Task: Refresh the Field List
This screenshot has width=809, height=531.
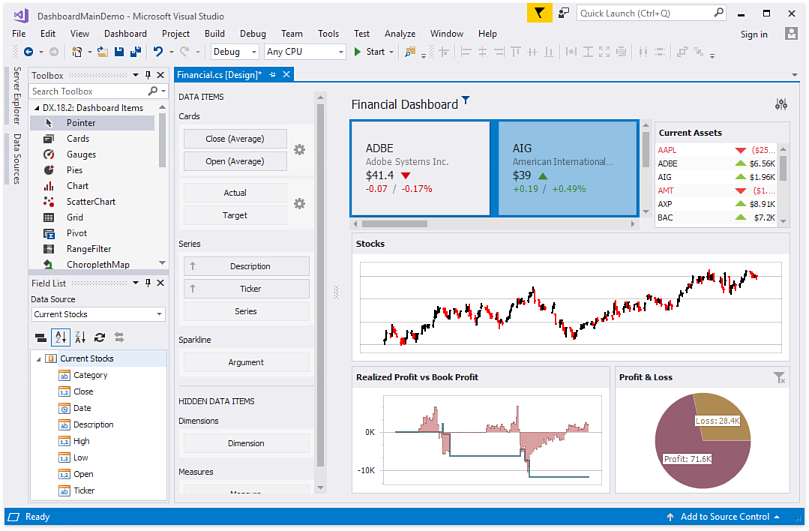Action: coord(100,337)
